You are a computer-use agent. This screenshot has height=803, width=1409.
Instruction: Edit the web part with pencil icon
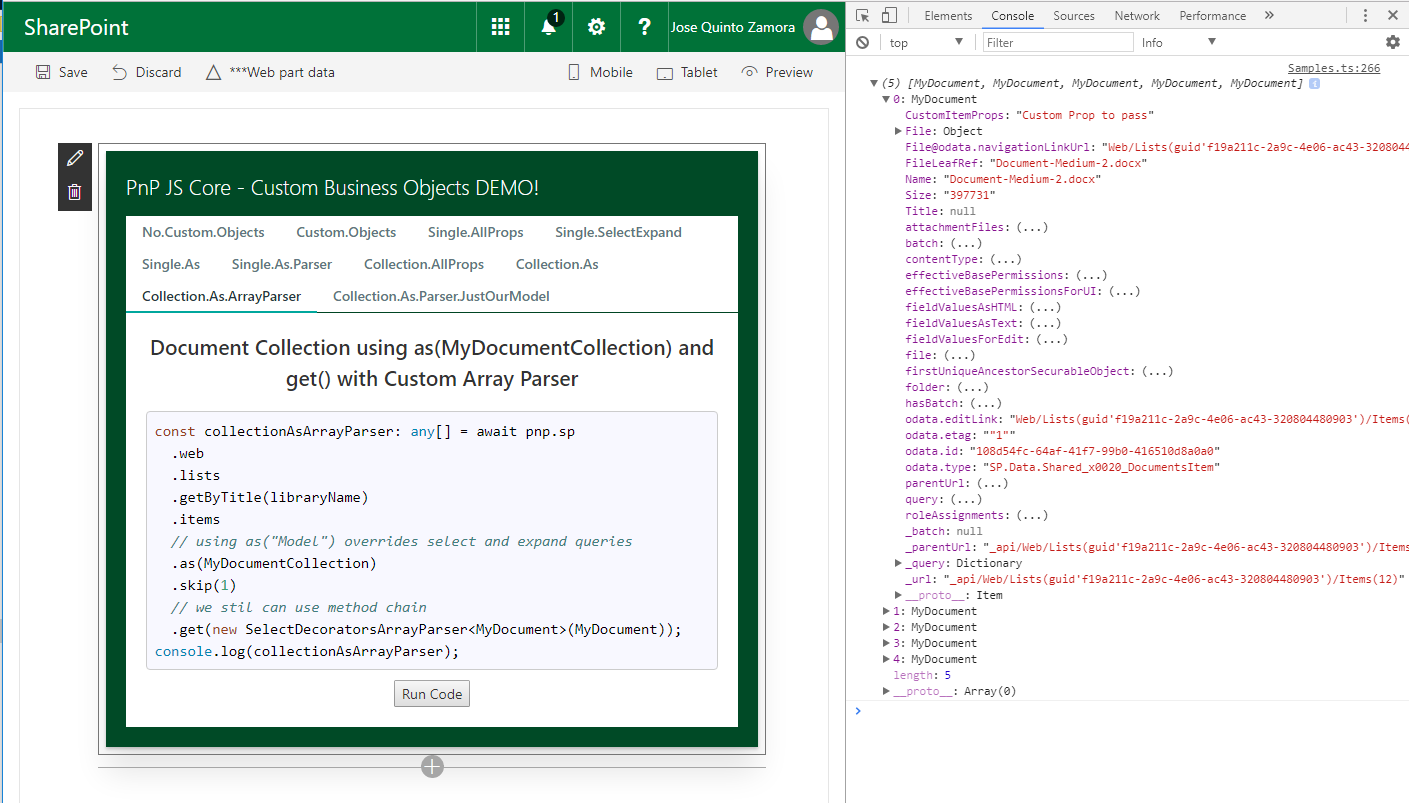75,158
